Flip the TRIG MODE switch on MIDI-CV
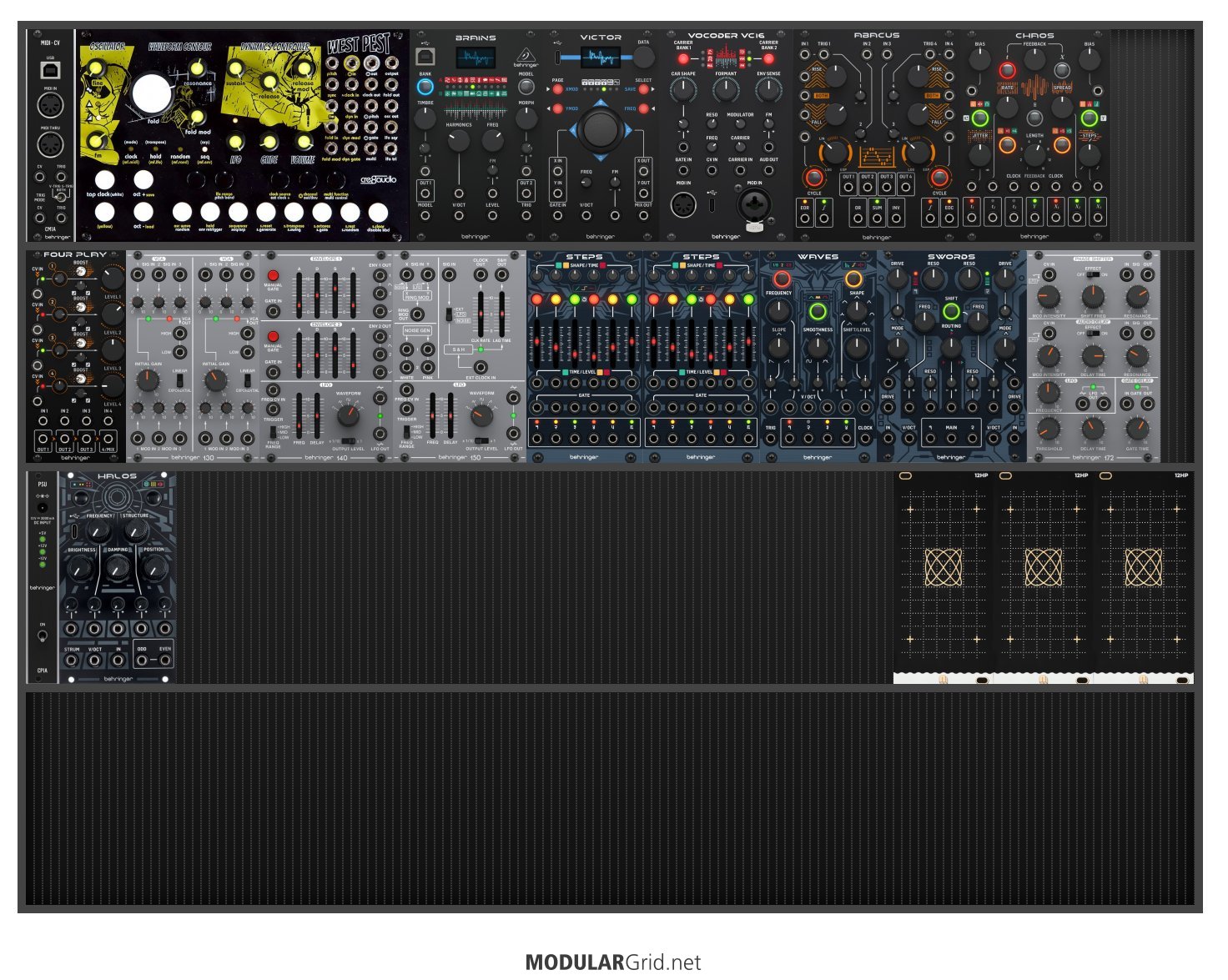The image size is (1228, 980). click(61, 199)
